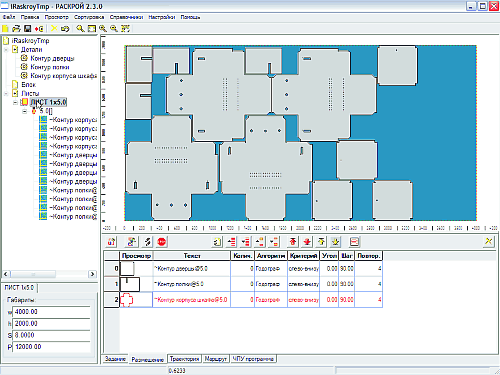
Task: Select the iRaskroyTmp root node
Action: [x=30, y=41]
